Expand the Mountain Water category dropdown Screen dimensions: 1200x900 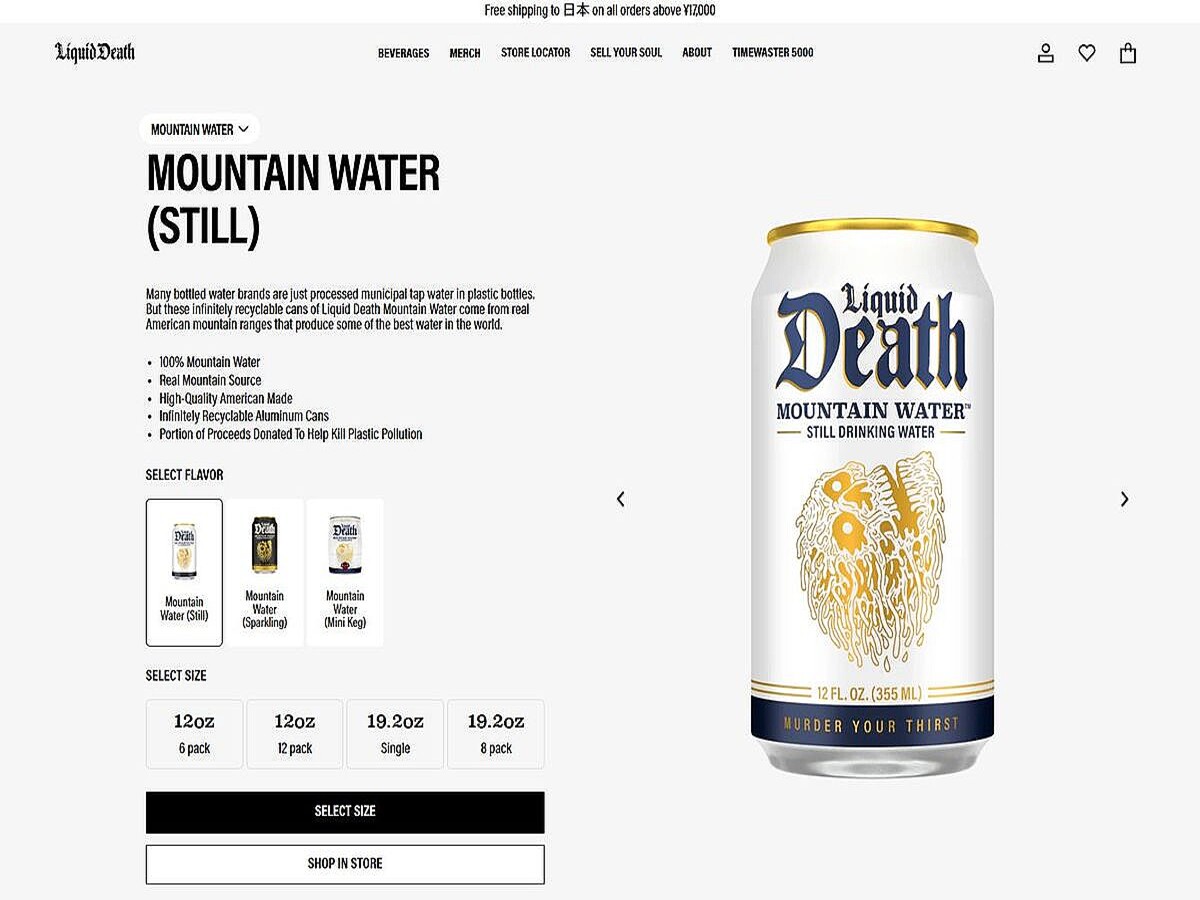coord(199,129)
